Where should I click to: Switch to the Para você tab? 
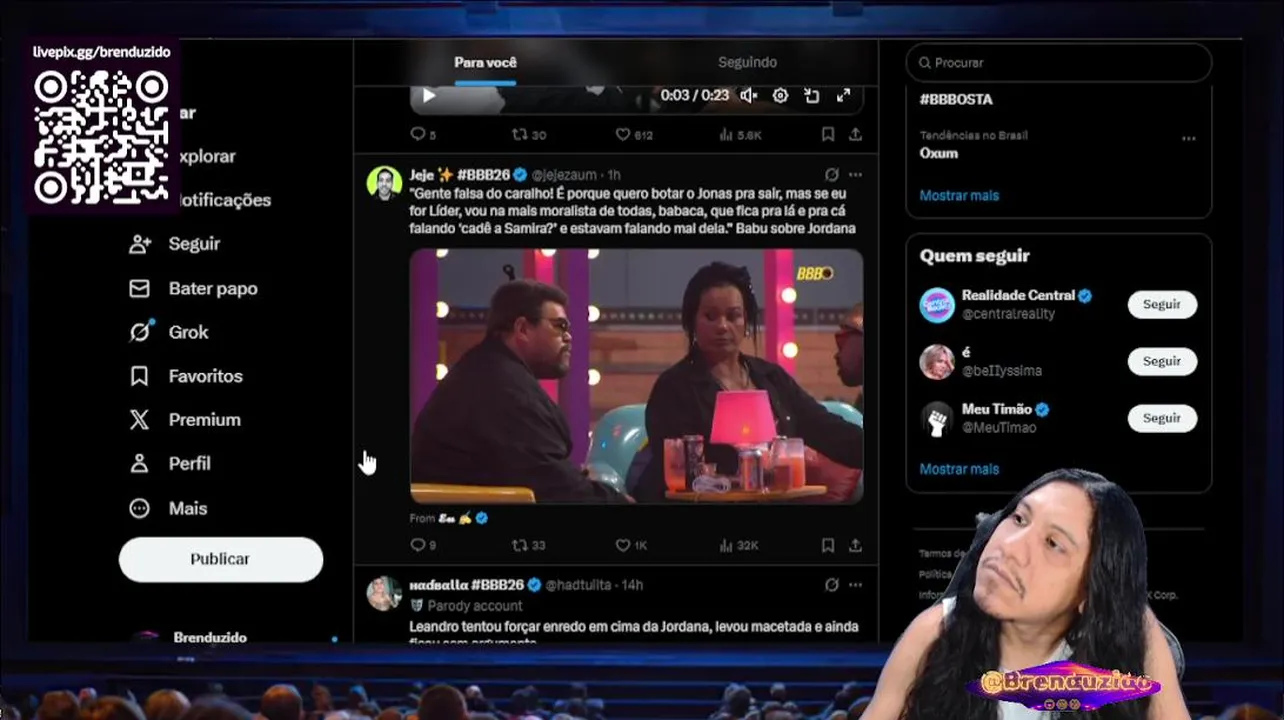(485, 62)
